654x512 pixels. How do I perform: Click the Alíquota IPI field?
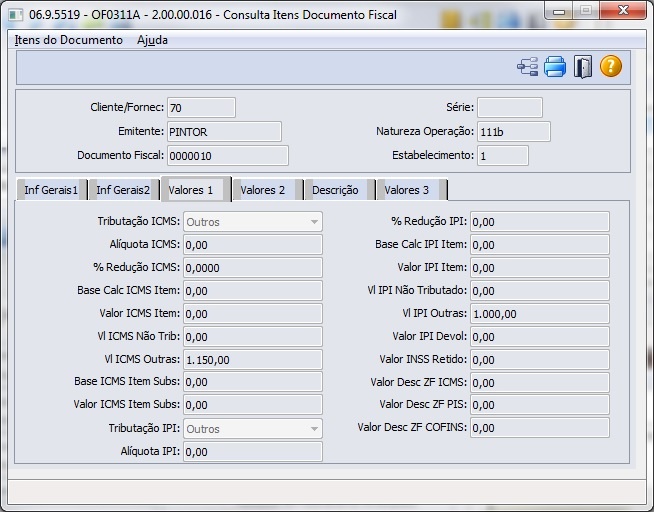(x=253, y=452)
